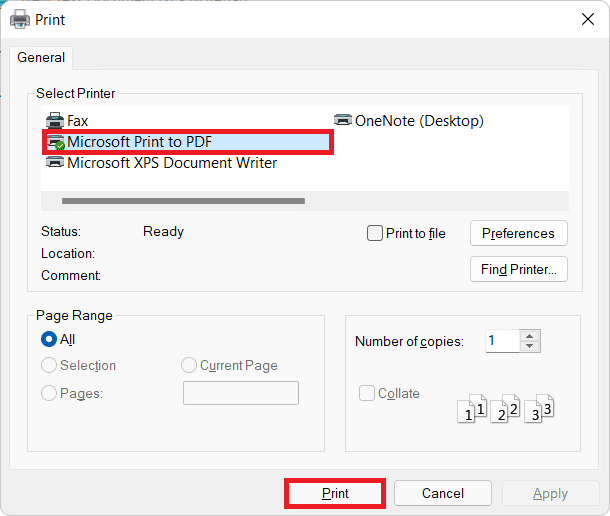Viewport: 610px width, 516px height.
Task: Select the Microsoft XPS Document Writer label
Action: point(172,163)
